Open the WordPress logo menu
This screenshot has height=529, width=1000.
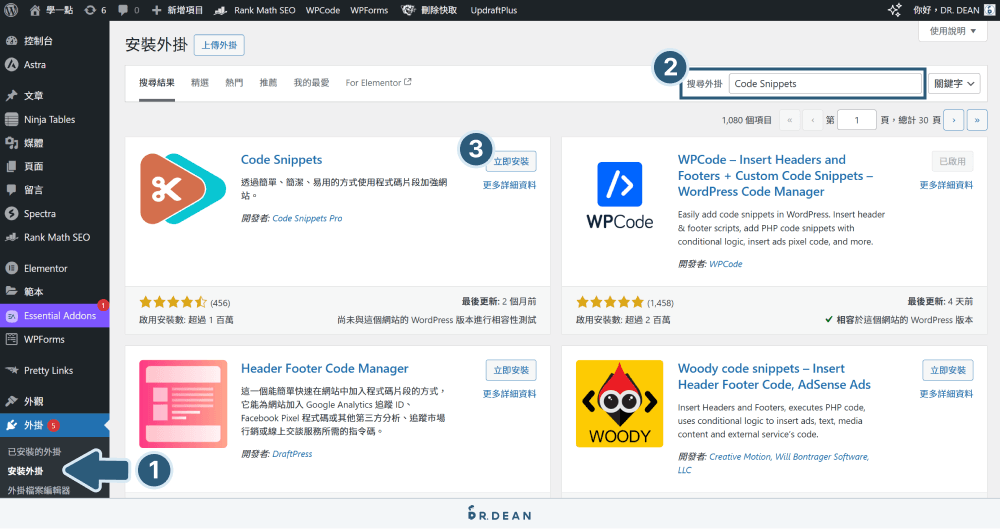tap(11, 10)
